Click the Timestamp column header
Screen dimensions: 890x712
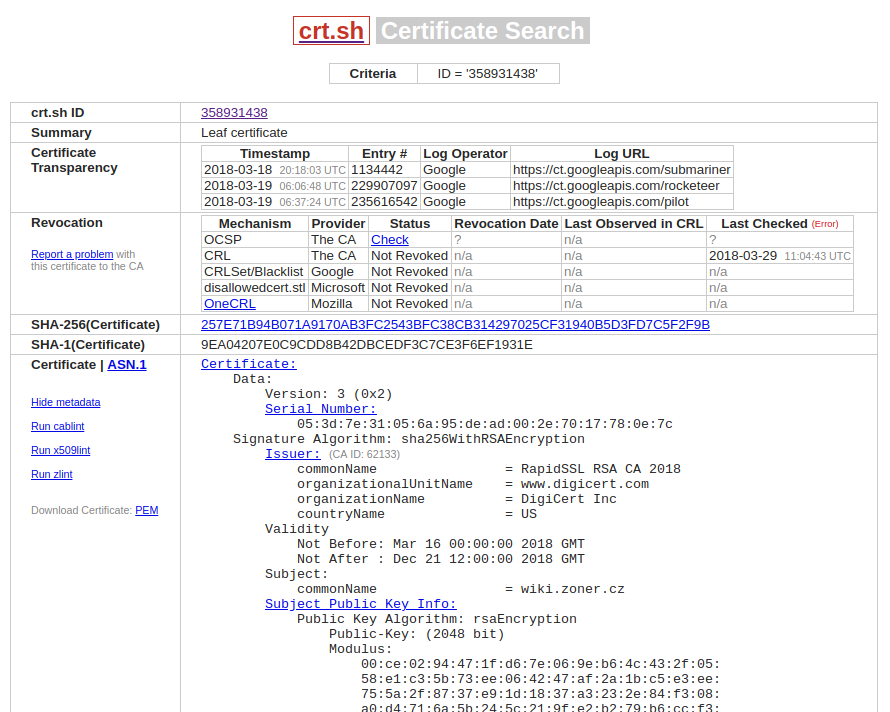[x=275, y=154]
